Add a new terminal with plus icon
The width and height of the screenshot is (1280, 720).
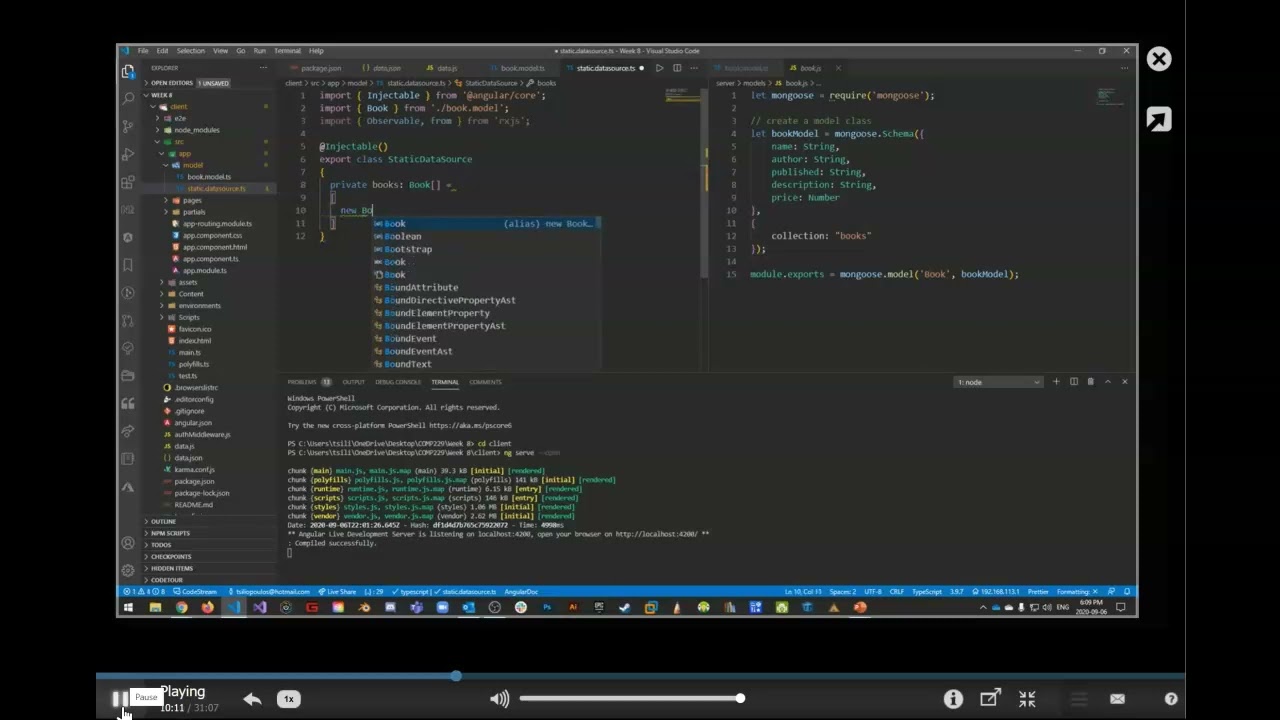[1056, 382]
